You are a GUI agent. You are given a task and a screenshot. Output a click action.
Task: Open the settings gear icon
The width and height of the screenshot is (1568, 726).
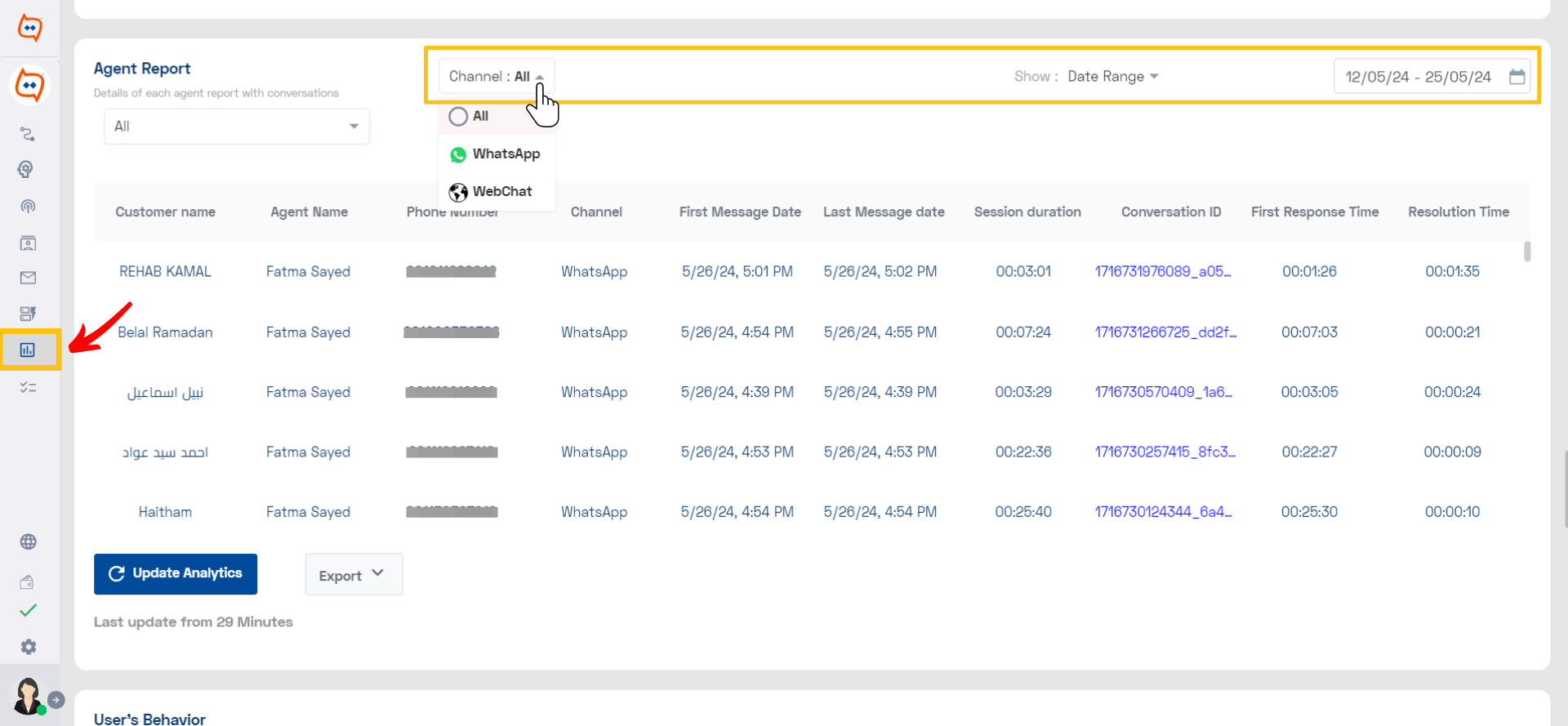click(29, 647)
